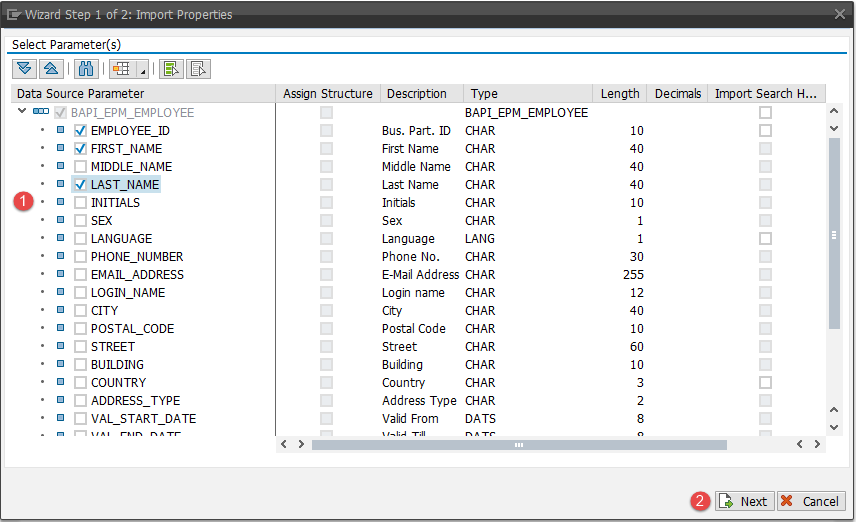Tick the EMAIL_ADDRESS parameter checkbox
The image size is (856, 522).
point(81,275)
